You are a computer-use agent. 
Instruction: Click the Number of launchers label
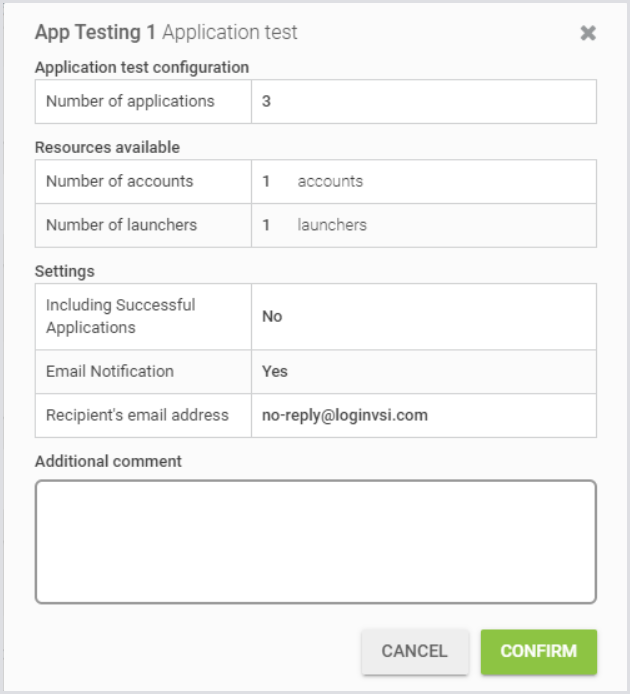(122, 225)
